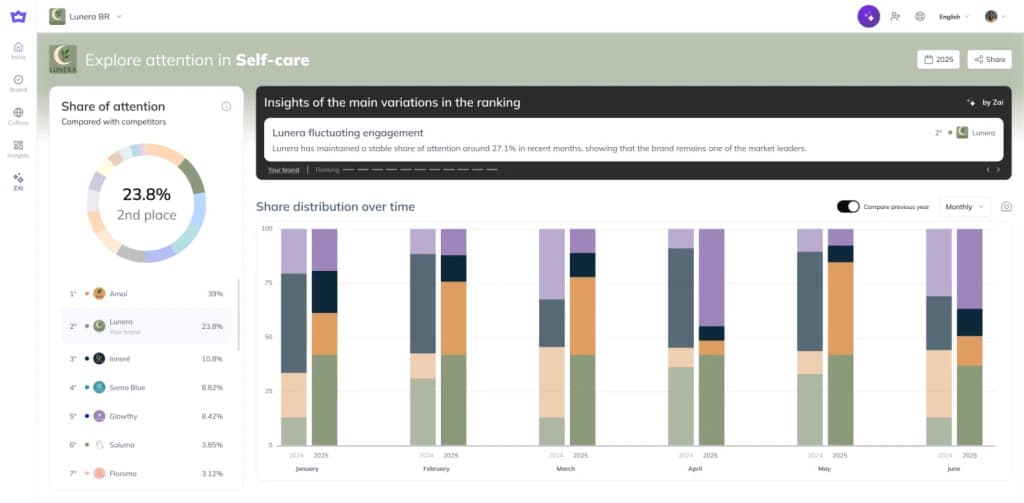This screenshot has width=1024, height=503.
Task: Open the ZAI sparkle icon in sidebar
Action: (x=18, y=179)
